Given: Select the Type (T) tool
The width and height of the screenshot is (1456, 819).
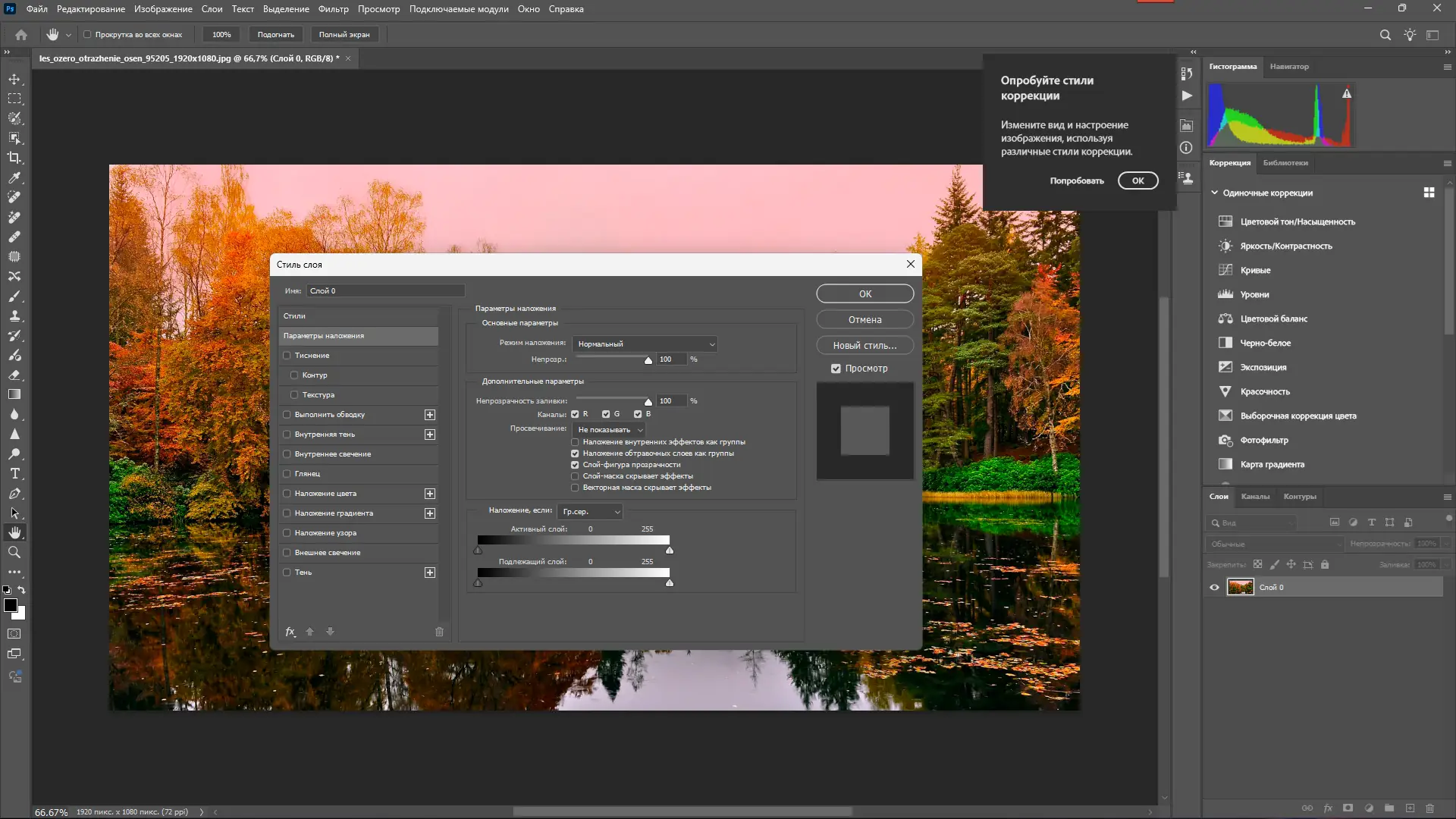Looking at the screenshot, I should click(x=14, y=474).
